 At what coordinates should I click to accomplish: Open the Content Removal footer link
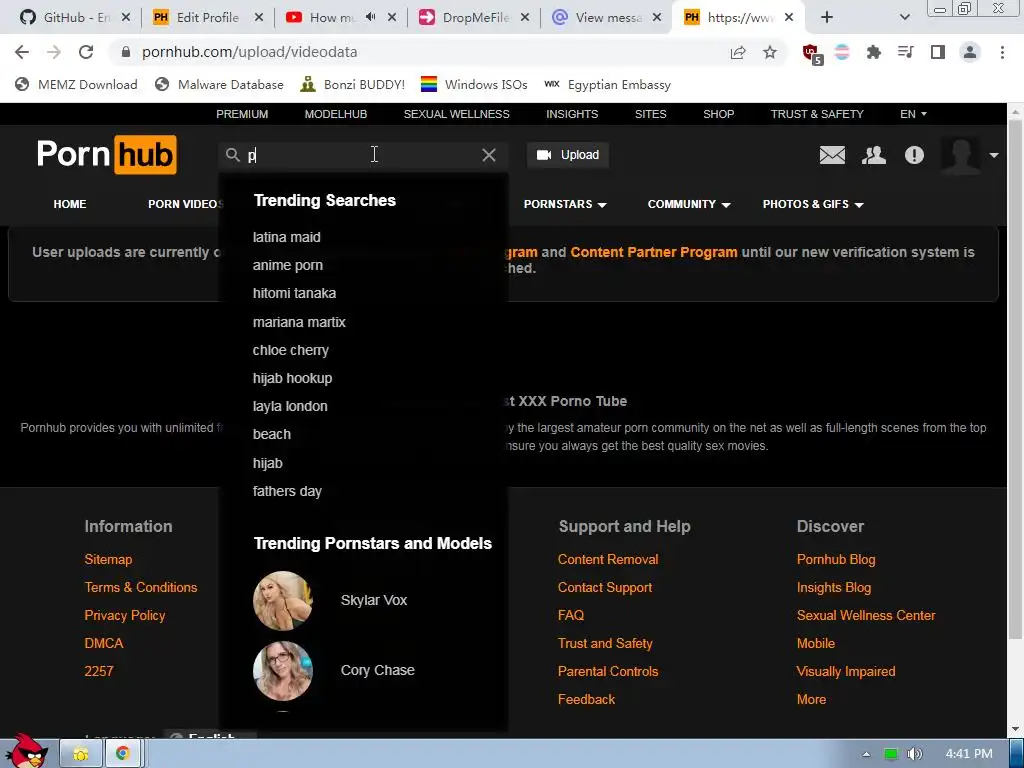(608, 559)
